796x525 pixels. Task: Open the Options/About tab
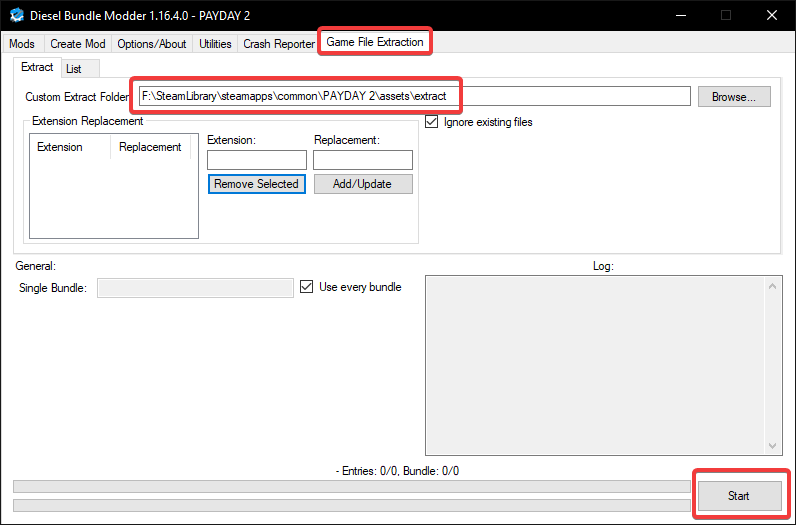tap(152, 44)
